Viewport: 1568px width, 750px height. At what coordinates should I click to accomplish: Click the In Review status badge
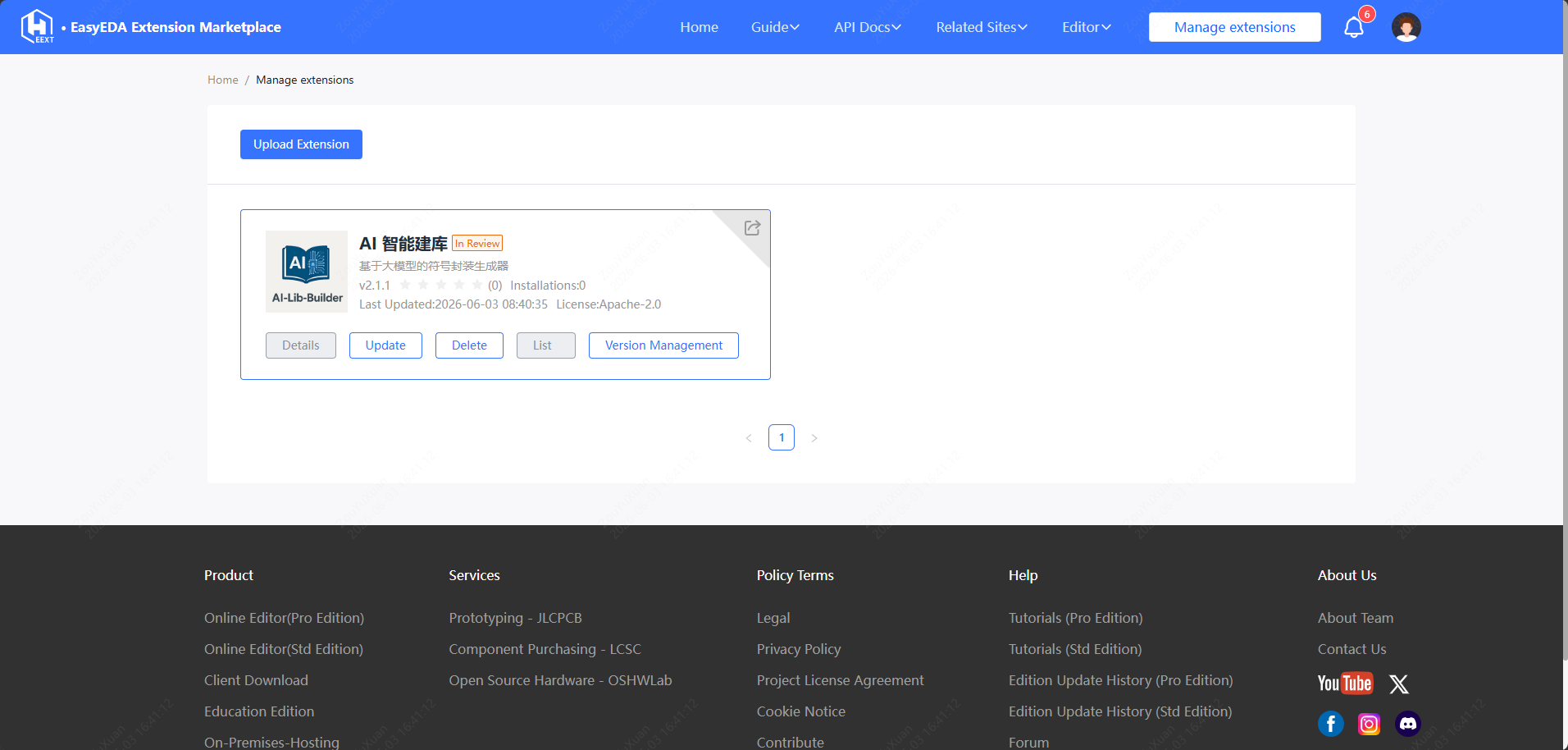pyautogui.click(x=477, y=244)
